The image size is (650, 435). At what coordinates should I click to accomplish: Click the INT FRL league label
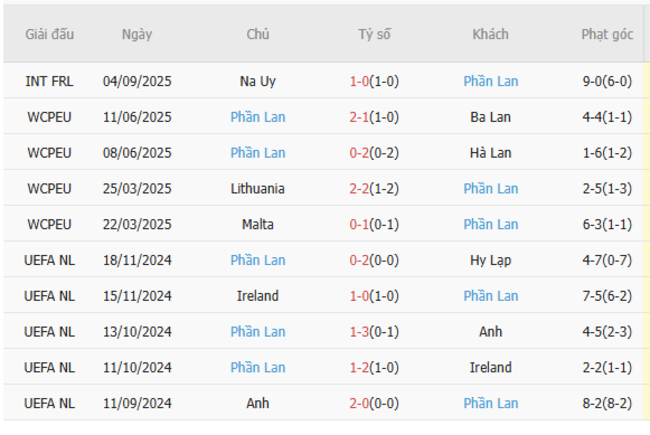tap(49, 81)
